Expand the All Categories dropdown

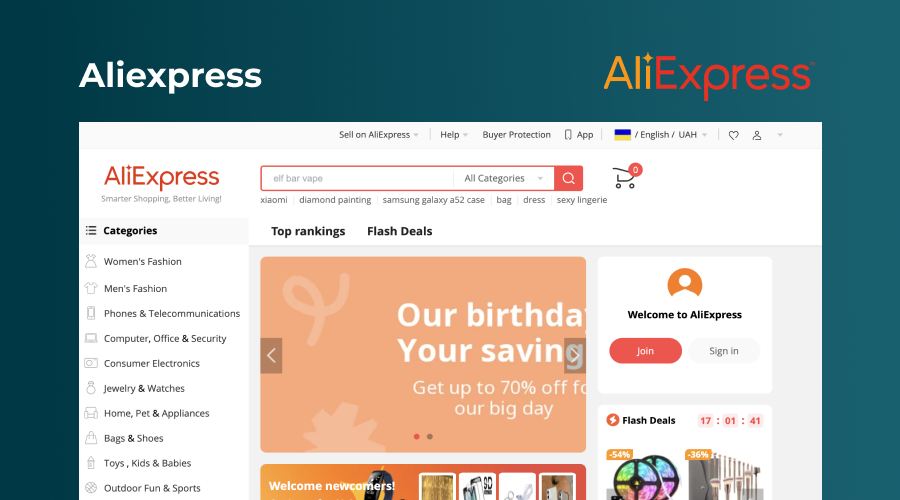tap(503, 179)
